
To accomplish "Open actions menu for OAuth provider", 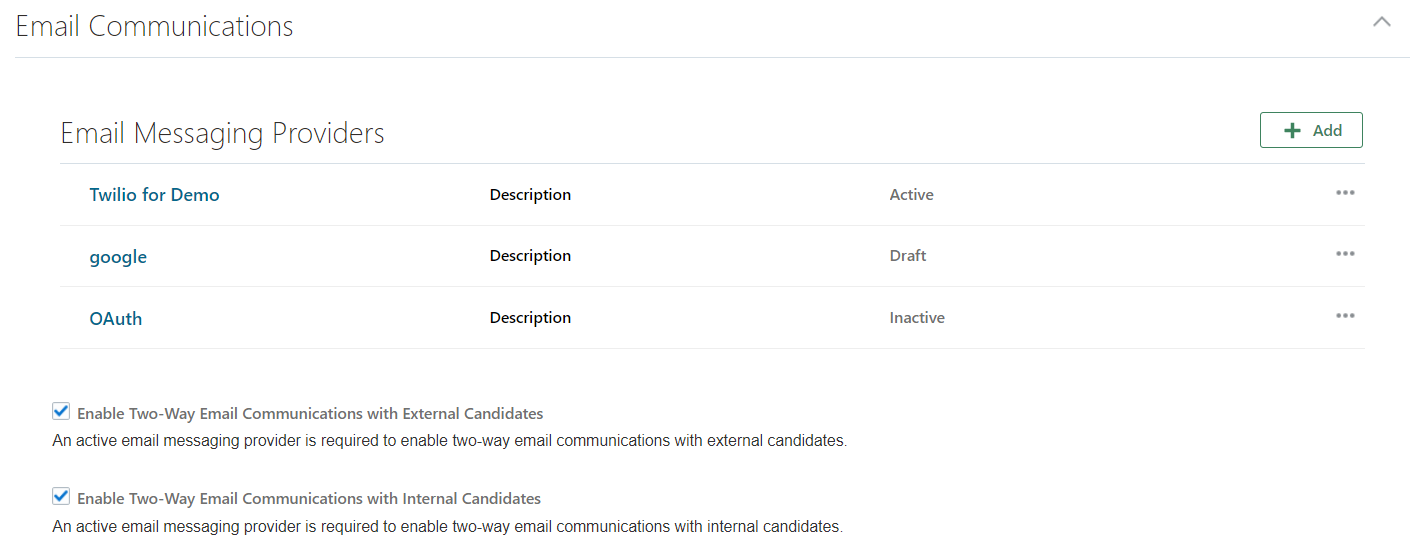I will coord(1345,316).
